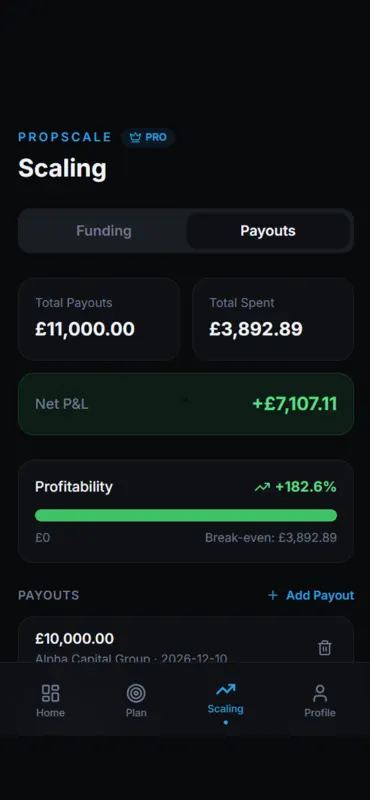Image resolution: width=370 pixels, height=800 pixels.
Task: Click the green Profitability progress bar
Action: (186, 515)
